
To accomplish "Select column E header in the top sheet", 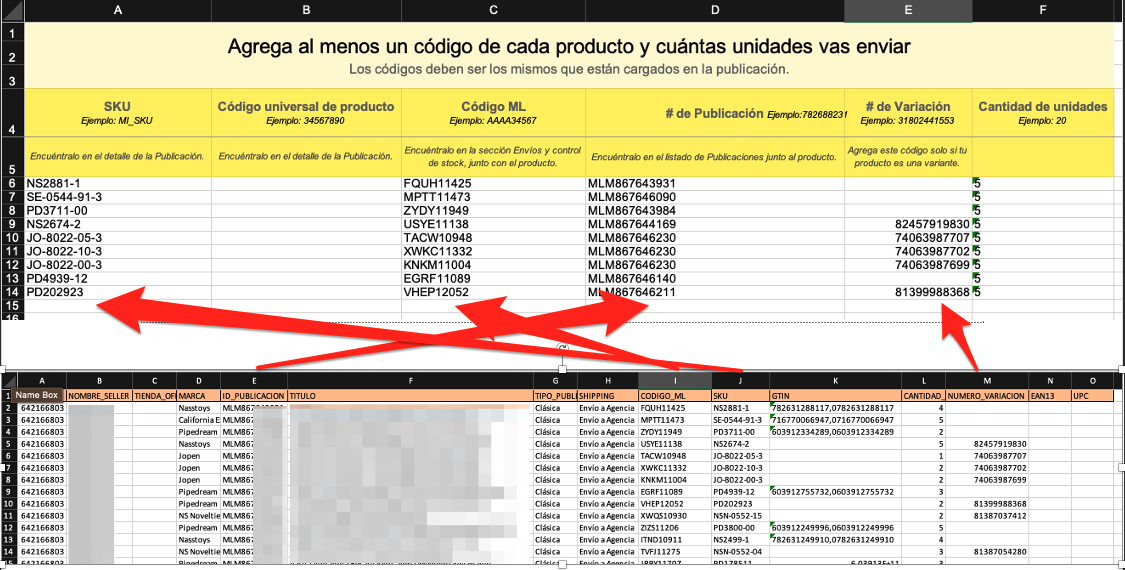I will (908, 11).
